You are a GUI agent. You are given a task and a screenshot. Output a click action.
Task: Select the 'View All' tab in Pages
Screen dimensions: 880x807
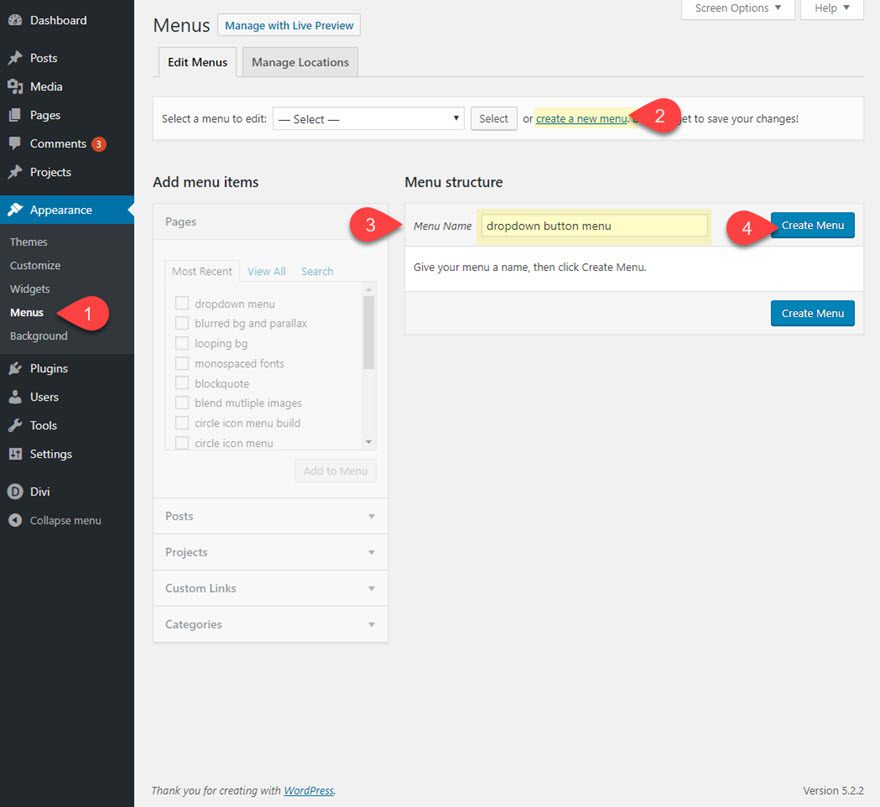265,271
